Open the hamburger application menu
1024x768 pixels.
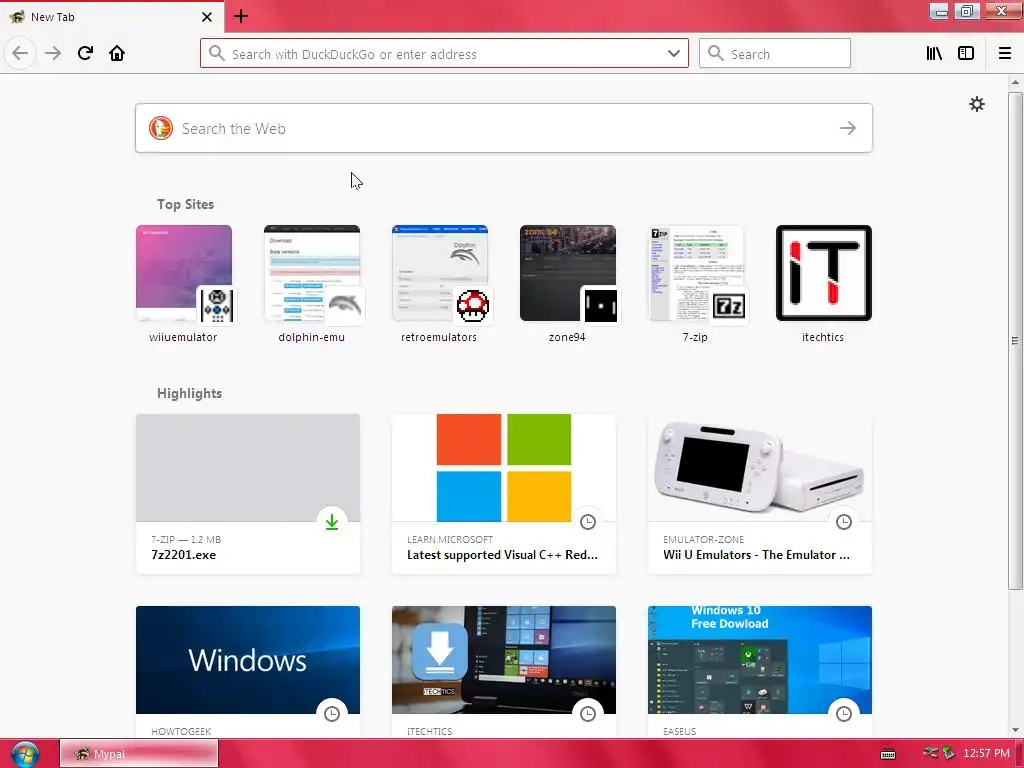coord(1004,54)
